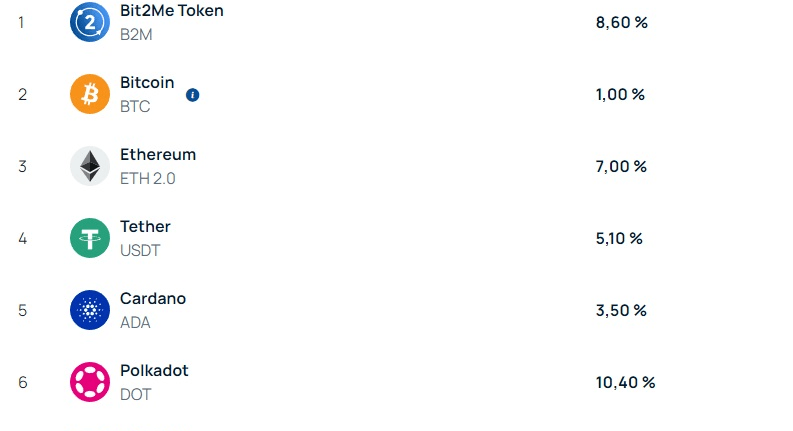Click the USDT ticker label

tap(140, 250)
